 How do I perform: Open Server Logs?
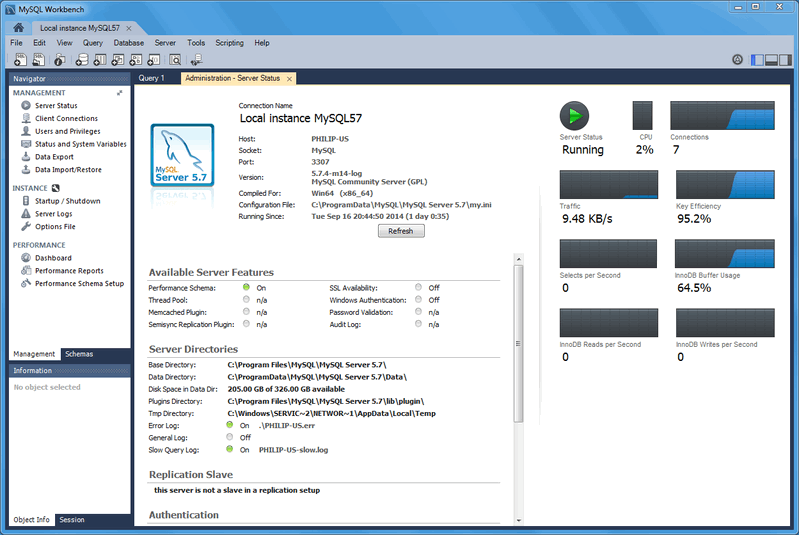(54, 213)
